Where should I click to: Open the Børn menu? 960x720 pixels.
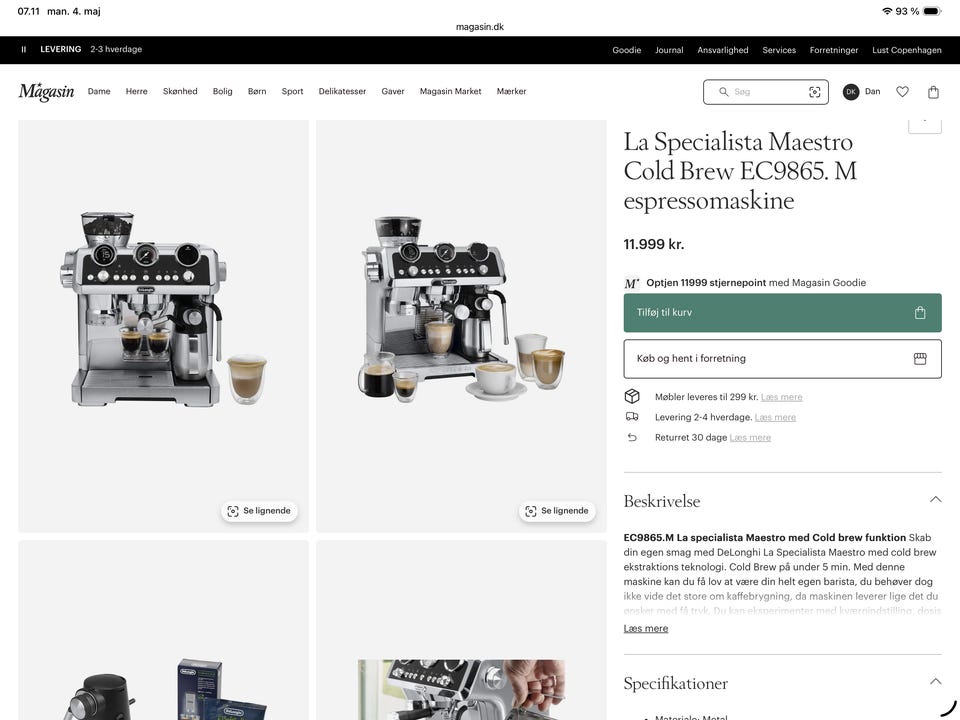click(x=257, y=91)
